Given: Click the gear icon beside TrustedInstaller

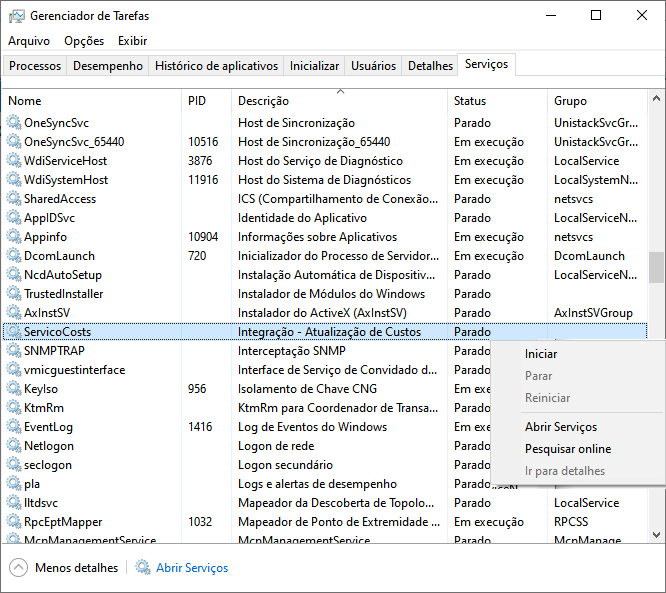Looking at the screenshot, I should tap(14, 294).
